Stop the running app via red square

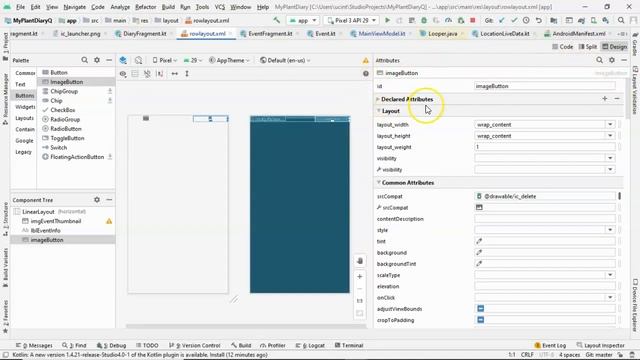tap(473, 20)
